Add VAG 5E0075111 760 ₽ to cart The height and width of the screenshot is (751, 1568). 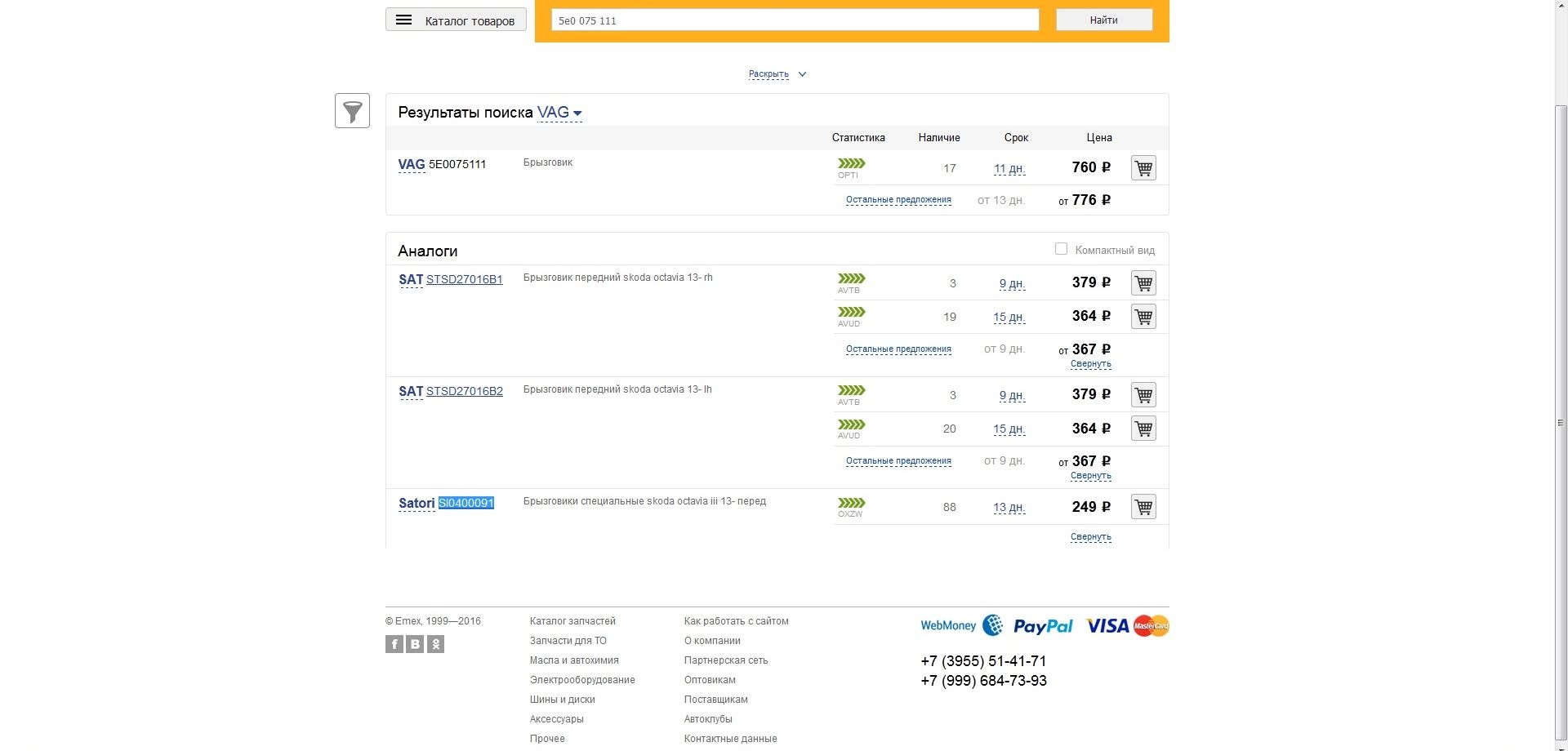click(1143, 168)
